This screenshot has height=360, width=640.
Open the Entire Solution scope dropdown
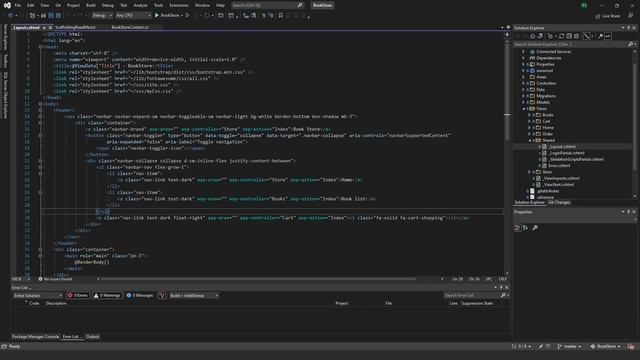[38, 296]
